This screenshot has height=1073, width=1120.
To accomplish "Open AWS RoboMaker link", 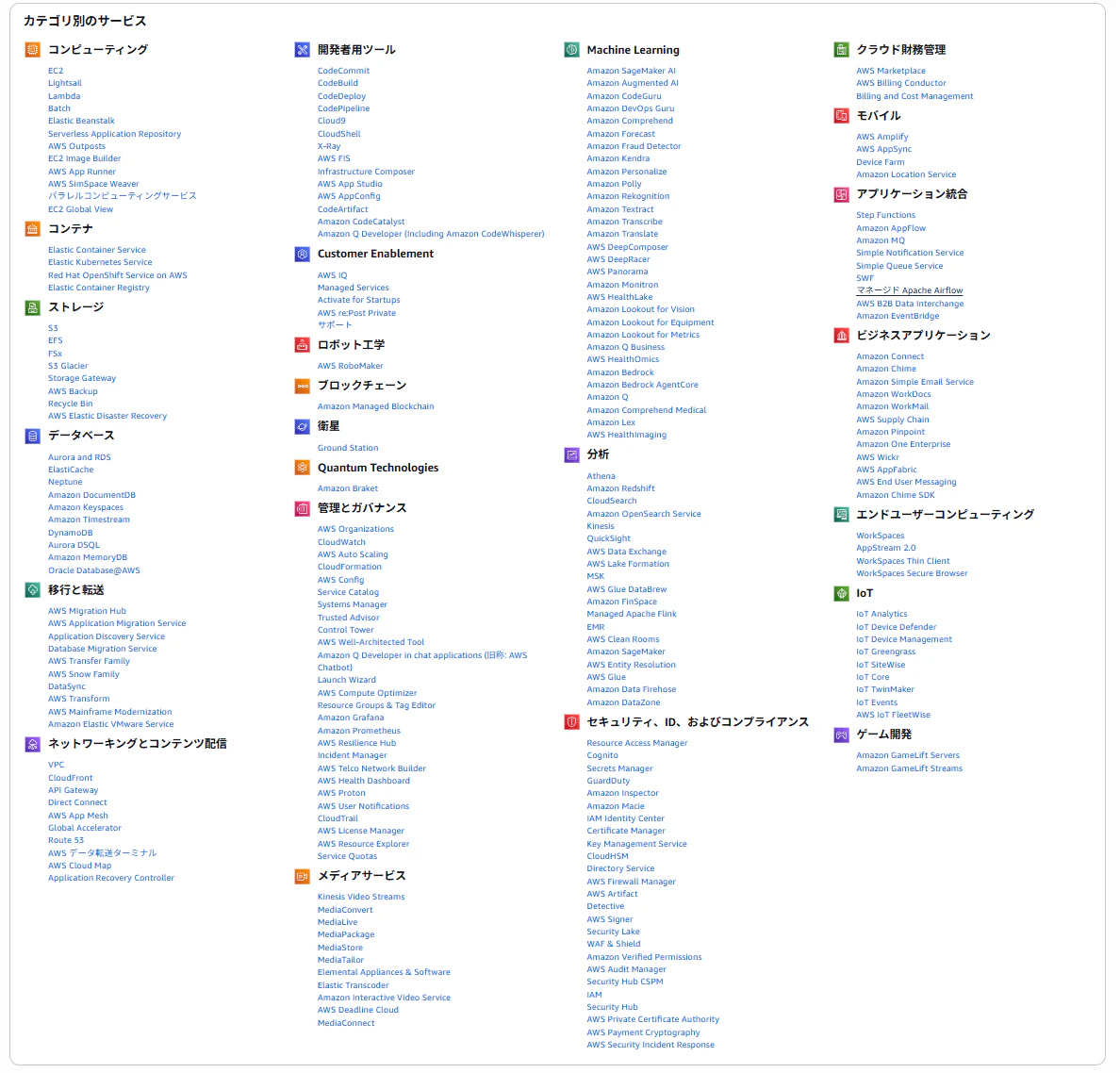I will (350, 366).
